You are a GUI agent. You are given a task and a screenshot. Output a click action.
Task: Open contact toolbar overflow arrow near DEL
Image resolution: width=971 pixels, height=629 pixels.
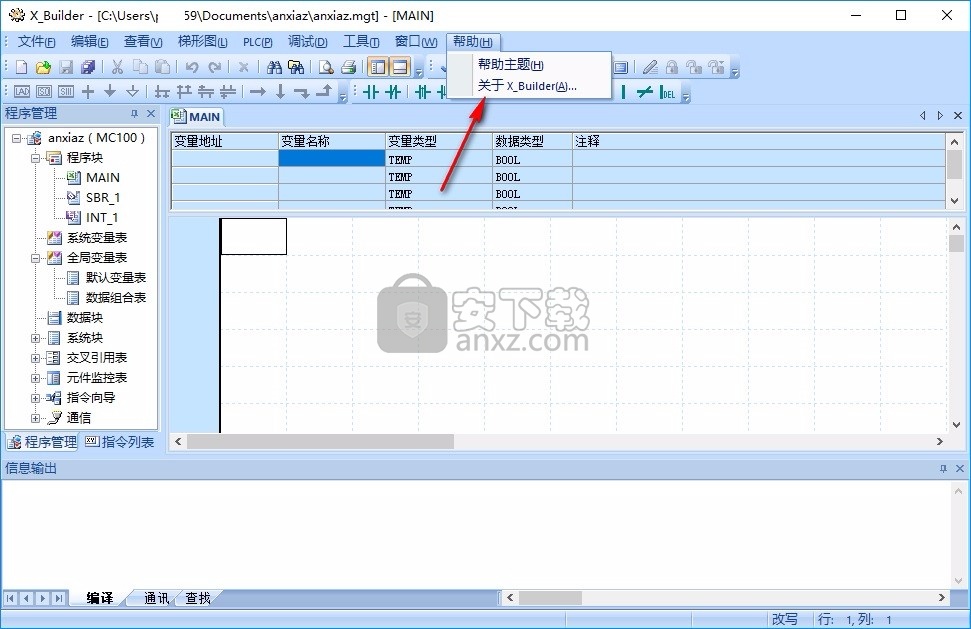click(686, 94)
